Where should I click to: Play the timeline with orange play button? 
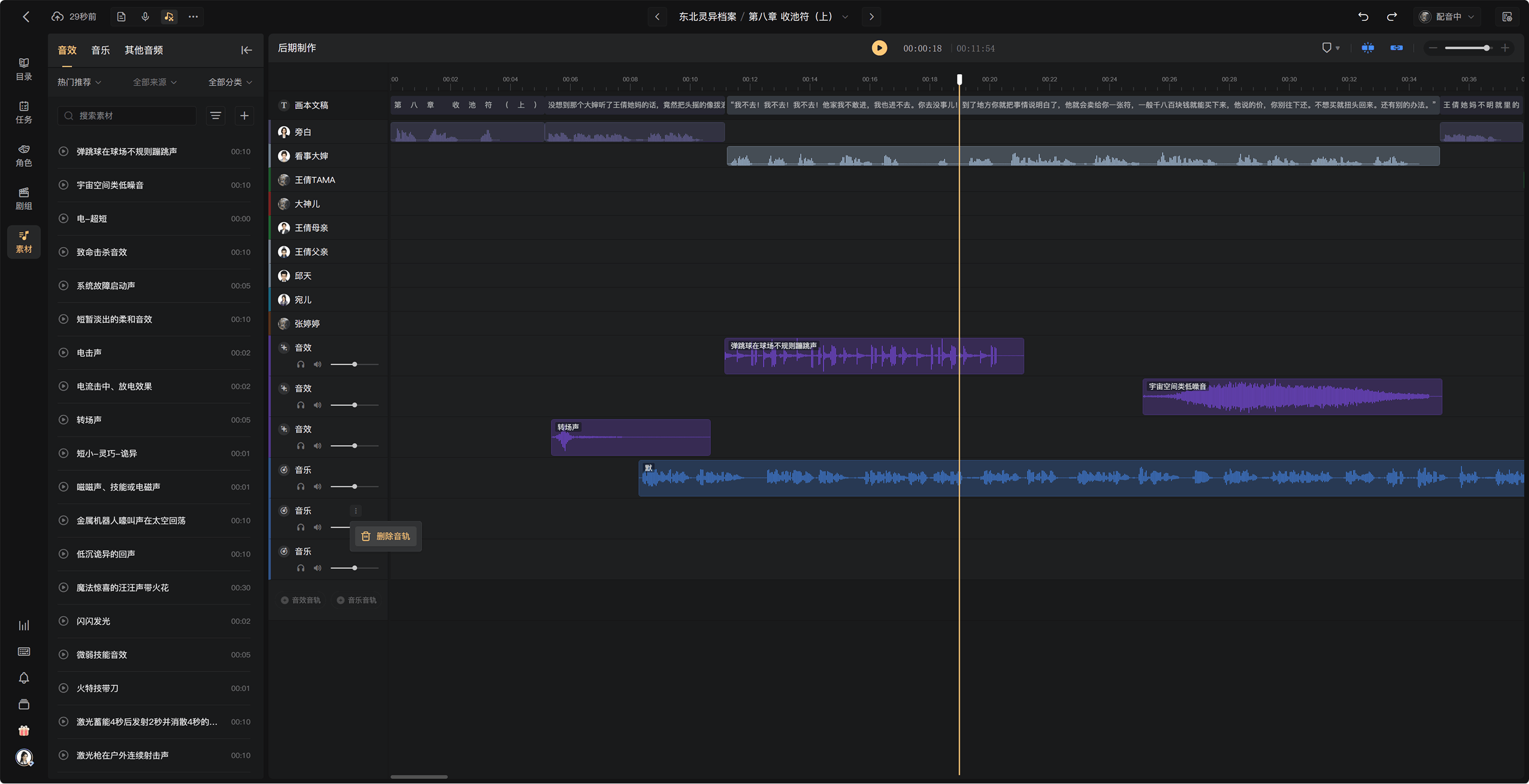pyautogui.click(x=879, y=48)
